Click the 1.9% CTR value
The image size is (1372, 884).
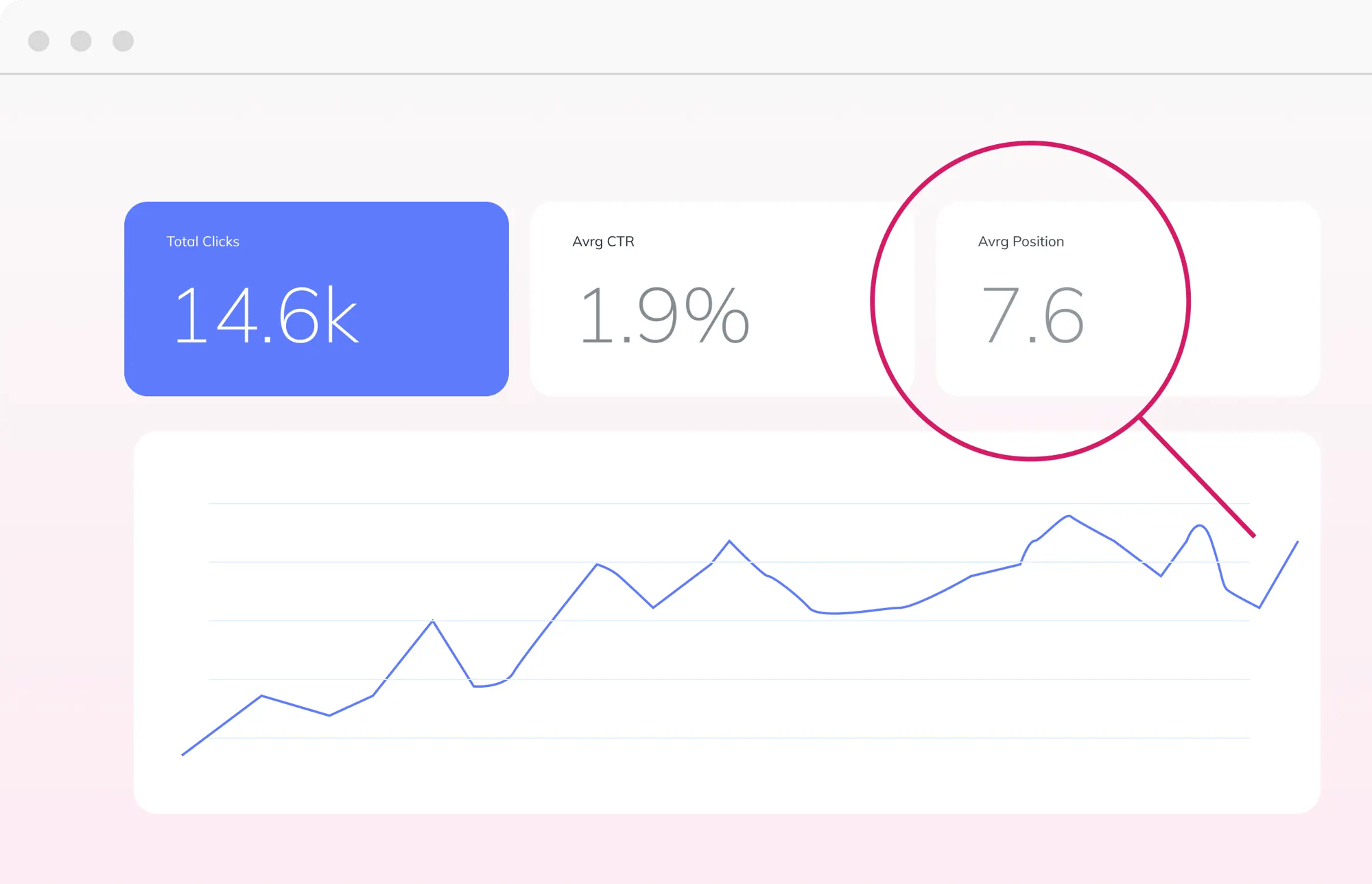(x=664, y=316)
